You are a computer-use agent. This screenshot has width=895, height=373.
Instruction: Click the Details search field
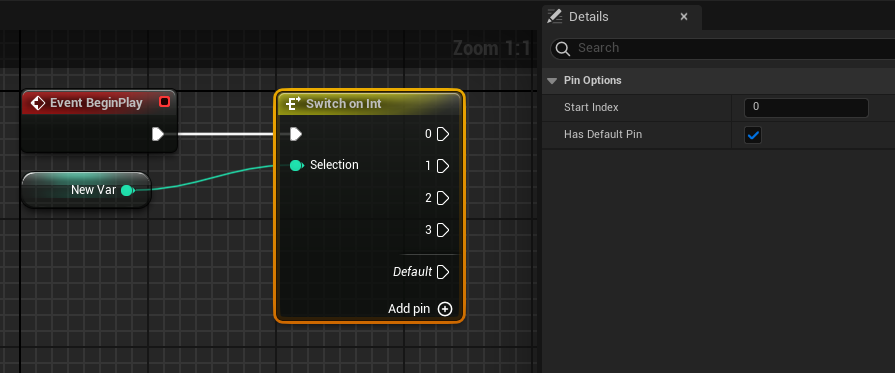(723, 49)
